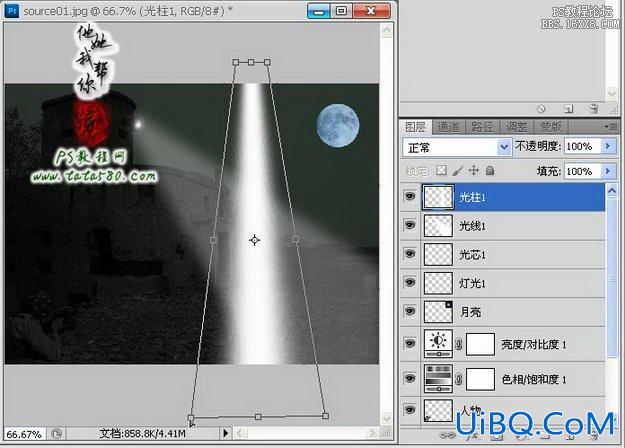
Task: Click the brightness/contrast adjustment icon of 亮度/对比度 1
Action: [x=438, y=344]
